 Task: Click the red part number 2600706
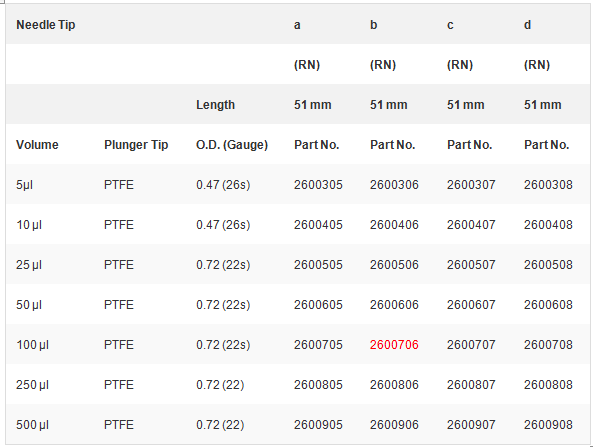[394, 345]
